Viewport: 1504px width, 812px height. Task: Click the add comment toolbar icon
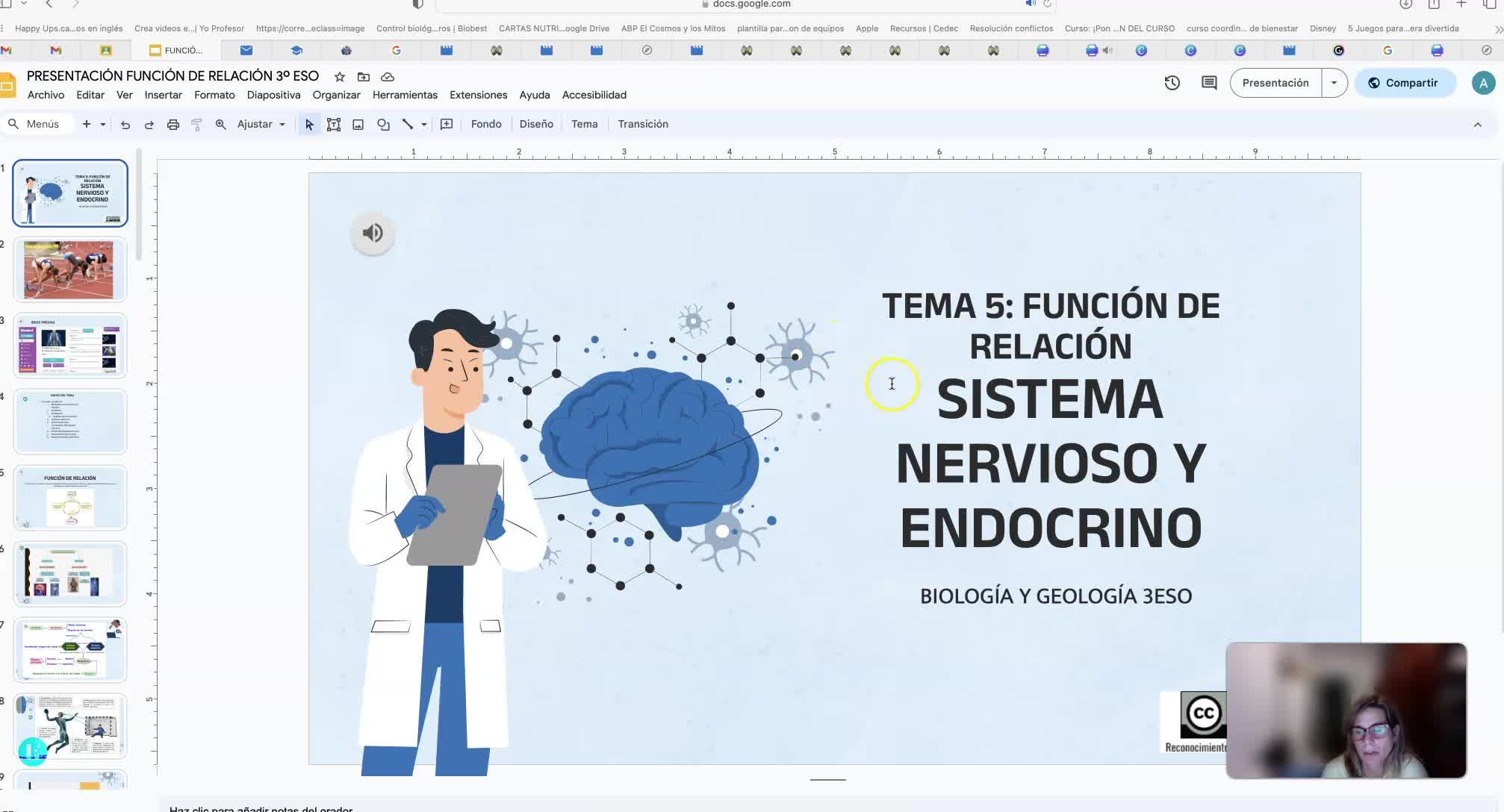(447, 125)
